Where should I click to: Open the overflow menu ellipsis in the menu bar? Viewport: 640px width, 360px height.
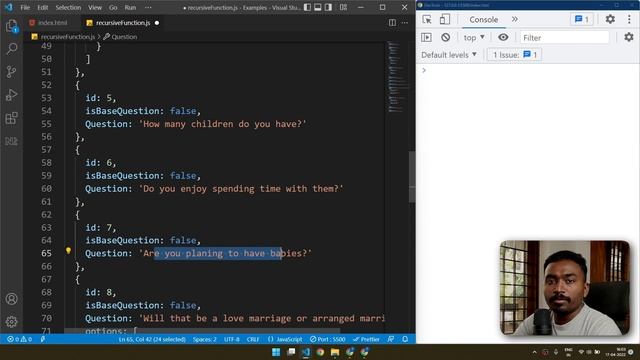pos(148,7)
